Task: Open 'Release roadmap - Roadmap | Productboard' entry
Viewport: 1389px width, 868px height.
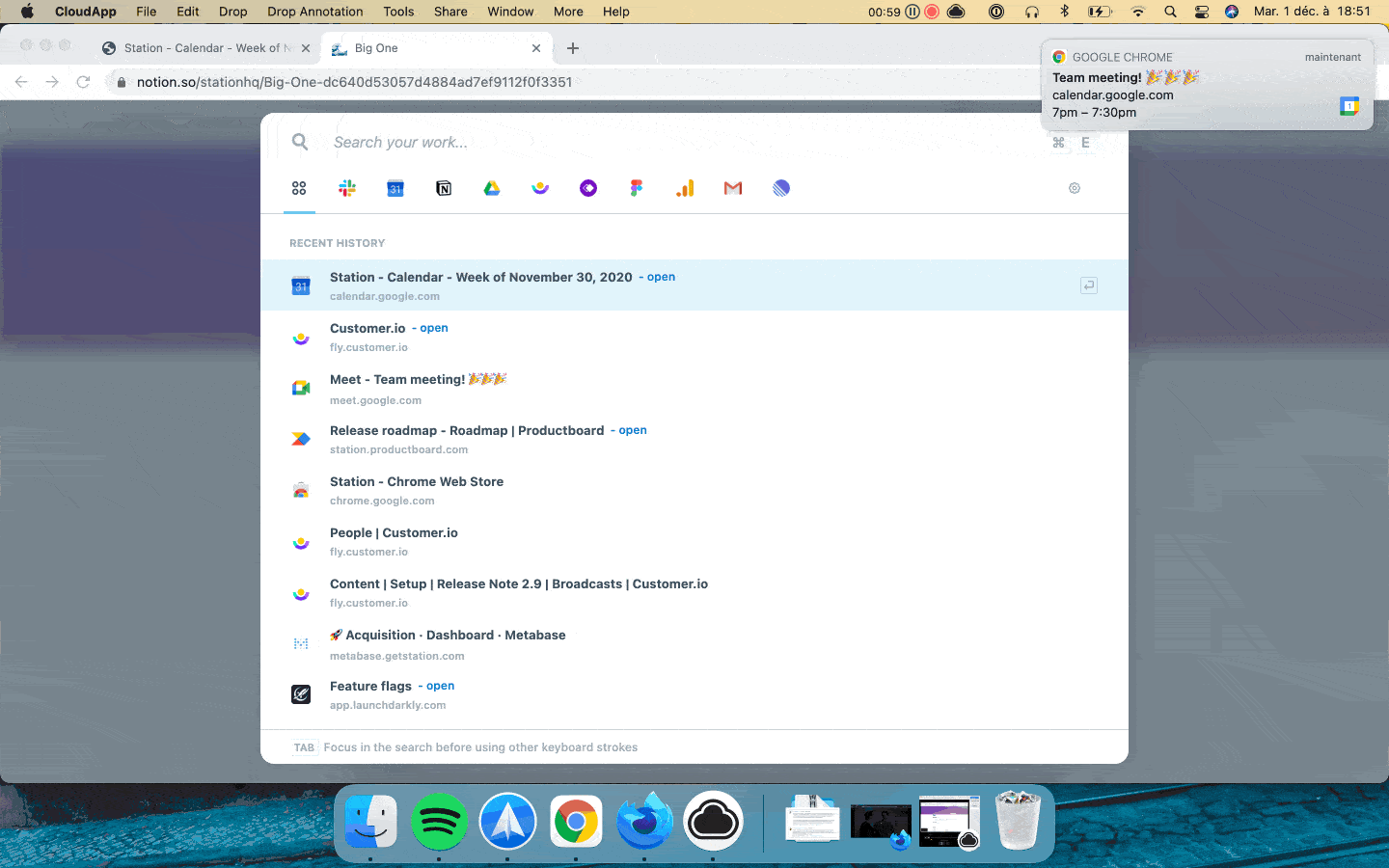Action: click(694, 439)
